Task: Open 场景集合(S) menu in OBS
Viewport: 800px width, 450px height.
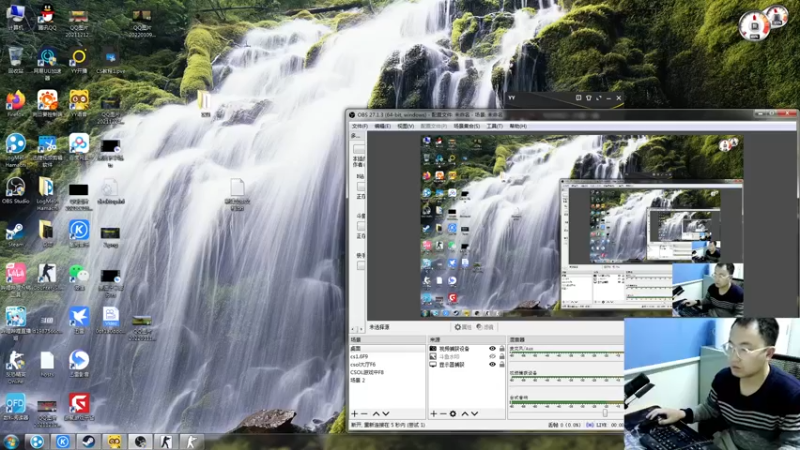Action: tap(466, 126)
